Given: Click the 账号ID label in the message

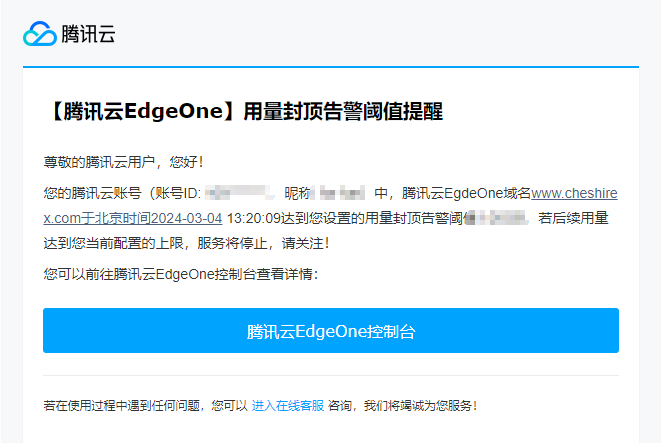Looking at the screenshot, I should (x=178, y=193).
